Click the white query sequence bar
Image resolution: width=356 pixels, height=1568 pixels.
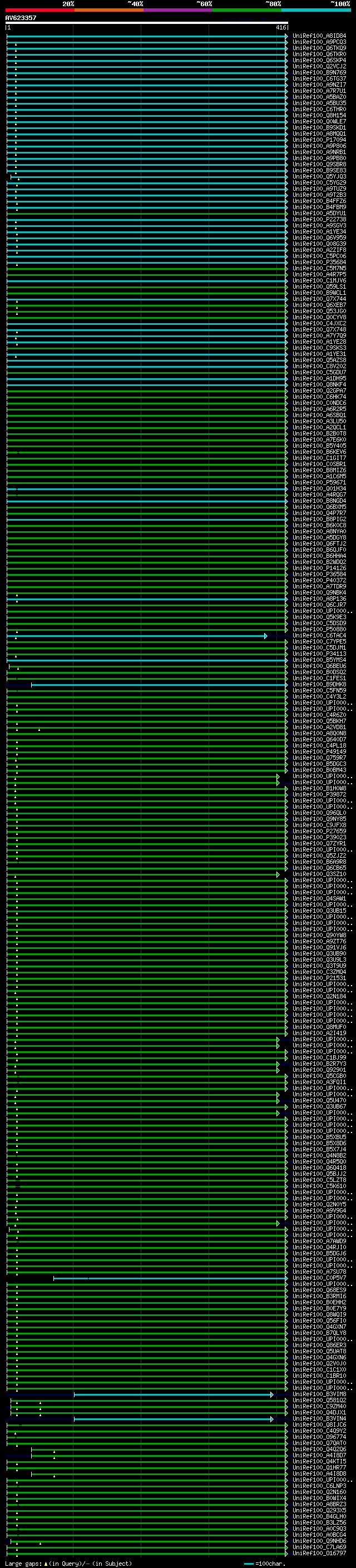147,22
